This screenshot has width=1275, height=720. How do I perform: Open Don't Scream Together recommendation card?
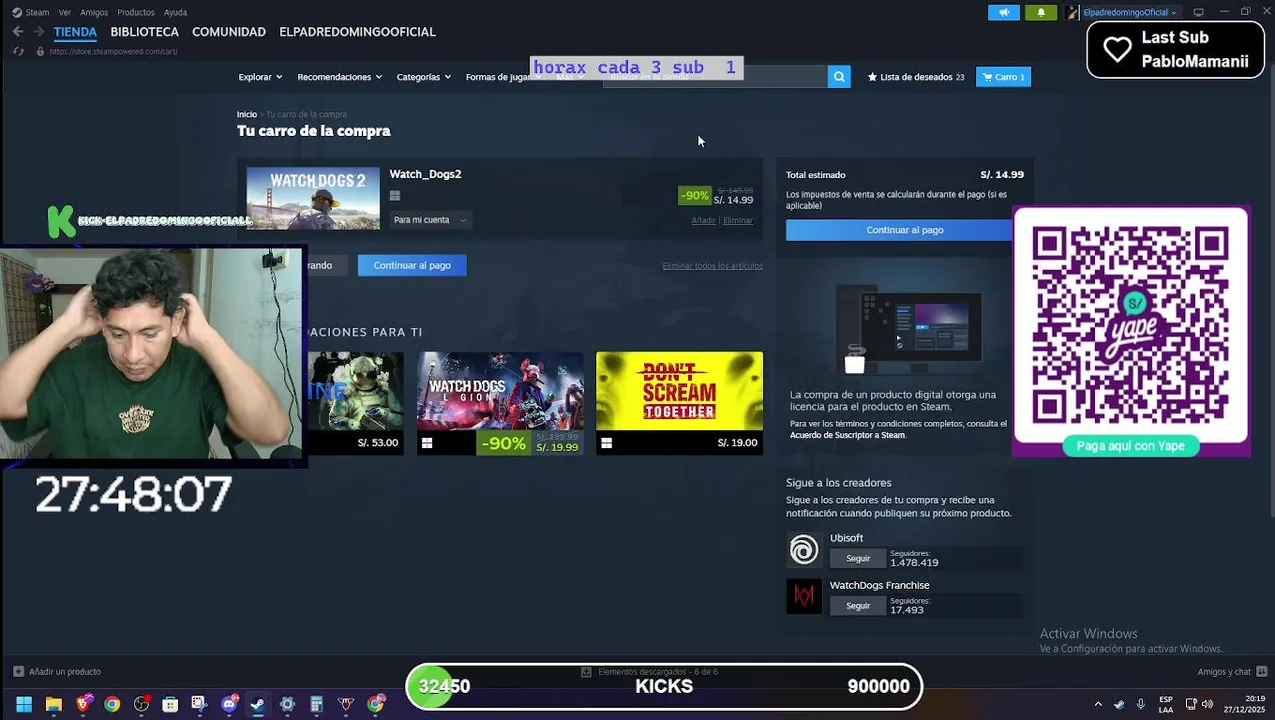[679, 403]
